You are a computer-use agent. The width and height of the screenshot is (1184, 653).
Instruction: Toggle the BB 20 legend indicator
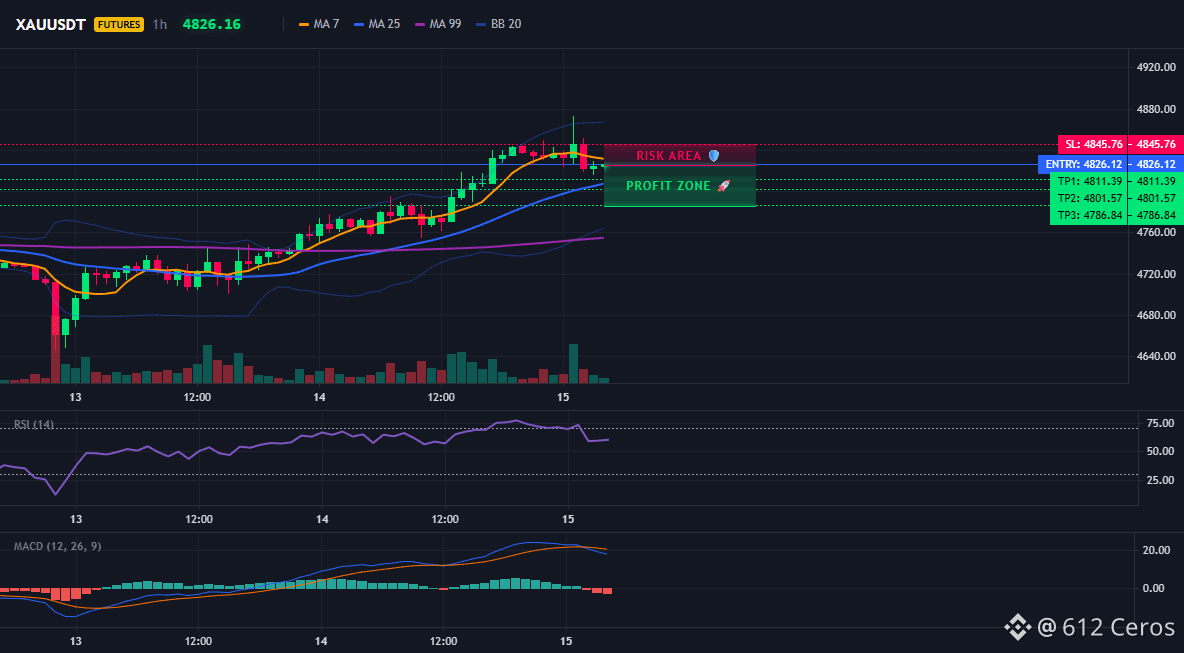pos(499,24)
